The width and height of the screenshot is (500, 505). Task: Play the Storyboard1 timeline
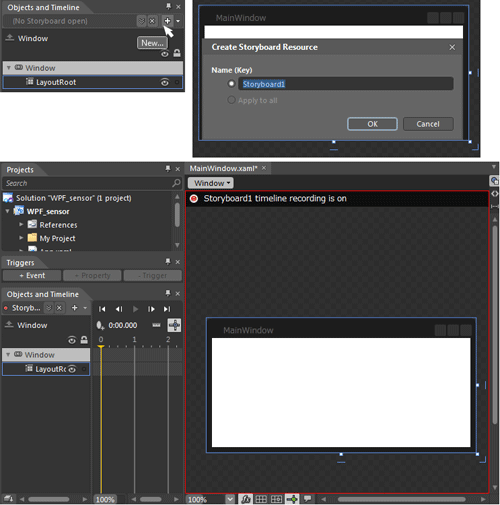pyautogui.click(x=135, y=309)
